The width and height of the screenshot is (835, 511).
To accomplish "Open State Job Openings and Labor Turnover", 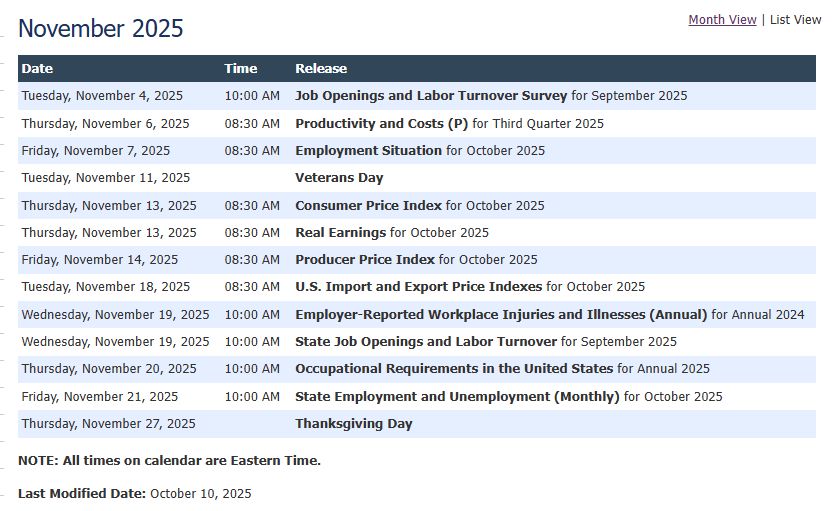I will [x=426, y=342].
